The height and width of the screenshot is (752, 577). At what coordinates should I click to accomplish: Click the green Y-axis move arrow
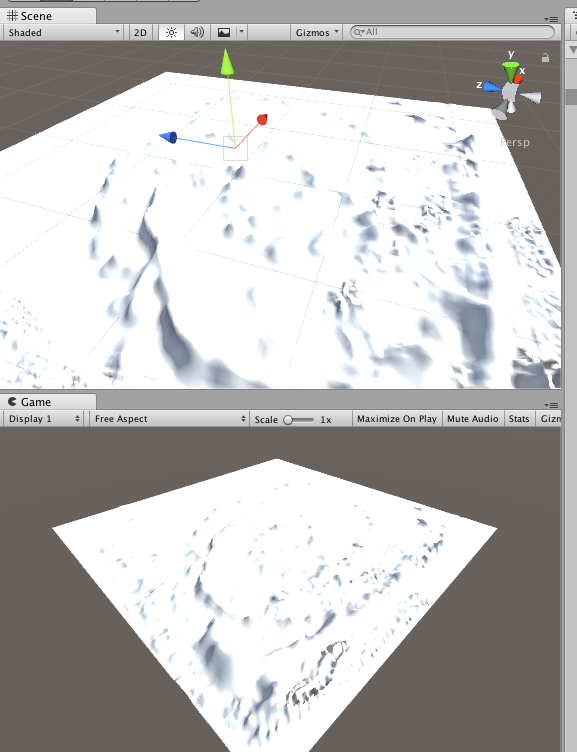227,61
